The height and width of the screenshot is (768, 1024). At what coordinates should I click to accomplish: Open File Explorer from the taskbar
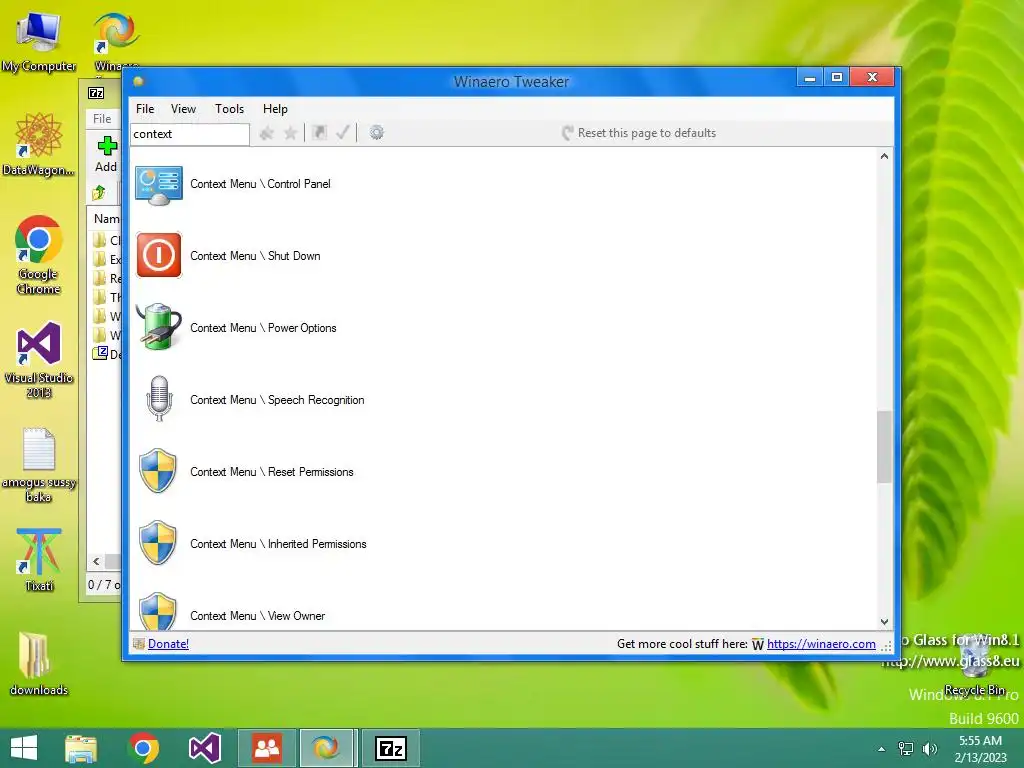(81, 748)
